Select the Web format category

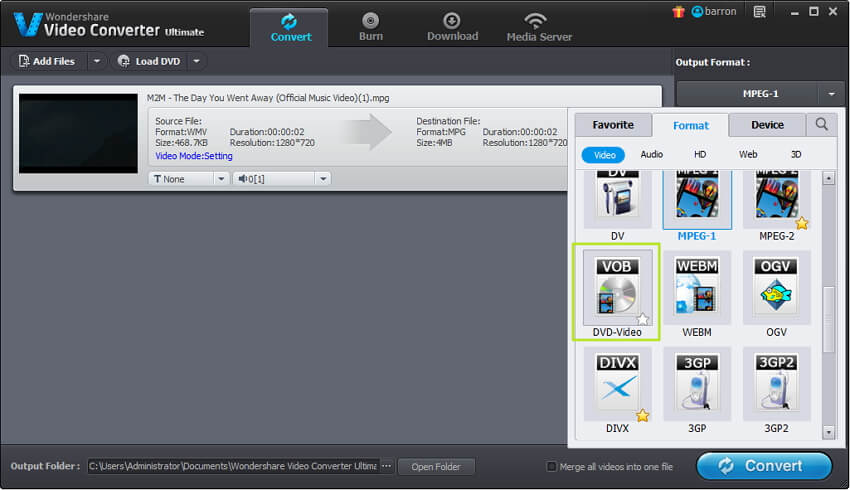click(x=748, y=154)
